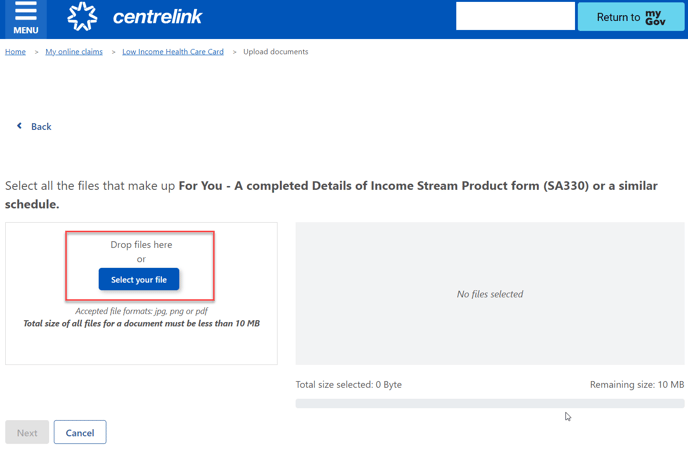The height and width of the screenshot is (452, 688).
Task: Open the hamburger MENU icon
Action: [25, 18]
